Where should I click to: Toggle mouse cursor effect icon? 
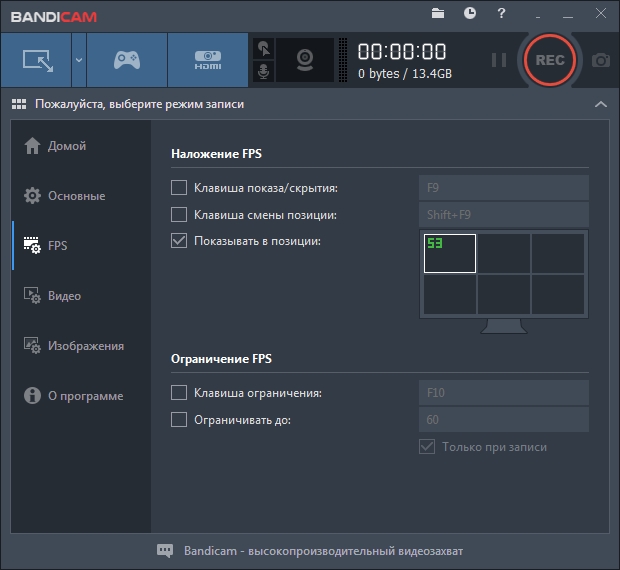point(263,48)
